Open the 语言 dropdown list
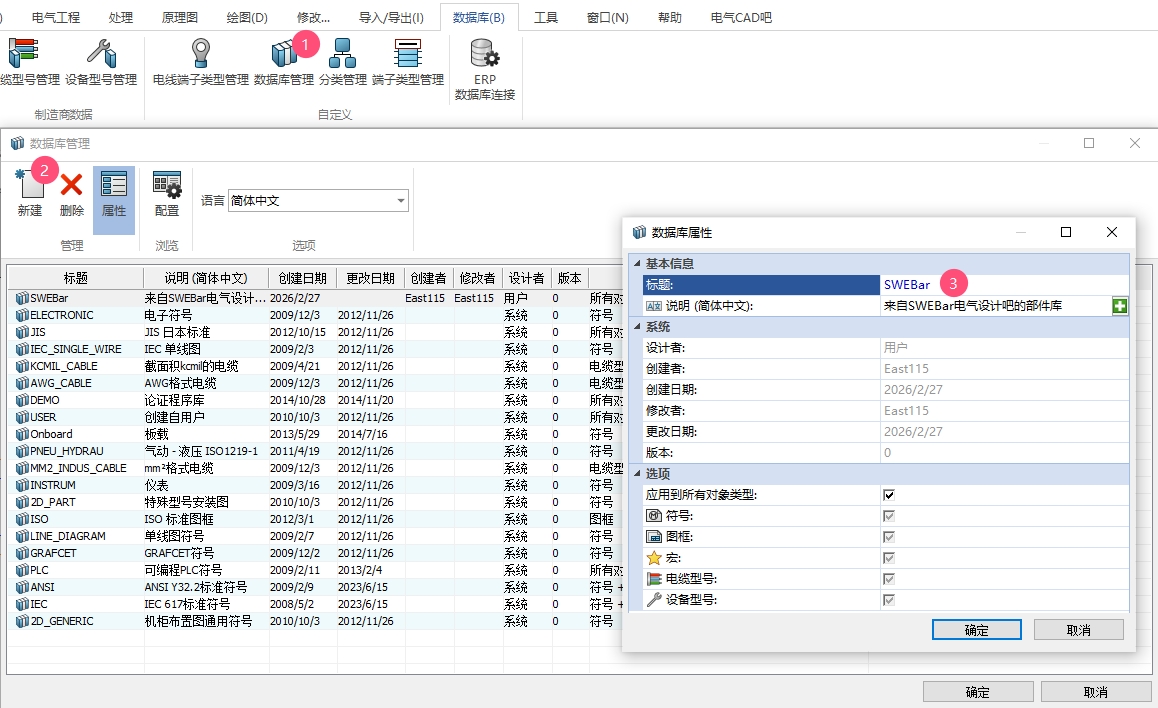Viewport: 1158px width, 708px height. point(401,201)
